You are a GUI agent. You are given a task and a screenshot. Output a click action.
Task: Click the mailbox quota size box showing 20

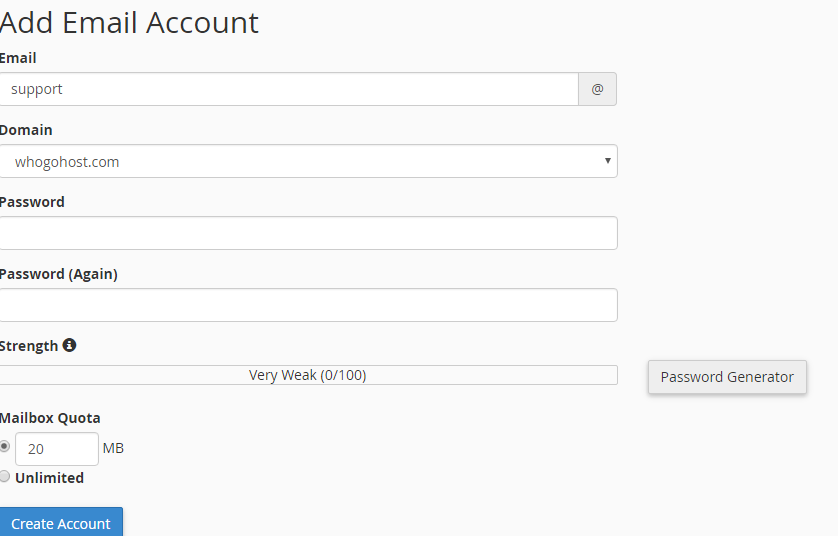click(56, 449)
